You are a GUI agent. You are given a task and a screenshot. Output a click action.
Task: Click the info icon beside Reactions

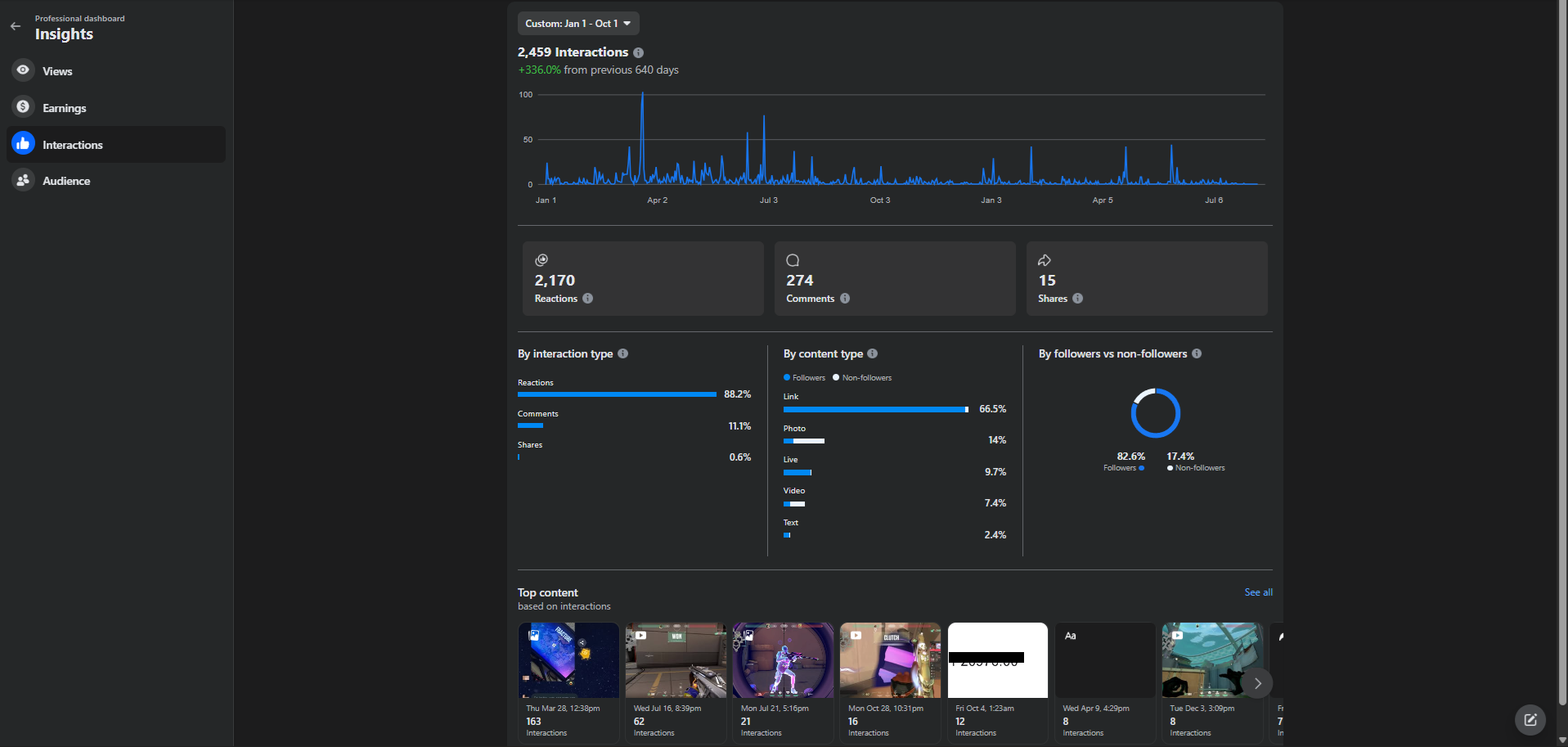587,299
